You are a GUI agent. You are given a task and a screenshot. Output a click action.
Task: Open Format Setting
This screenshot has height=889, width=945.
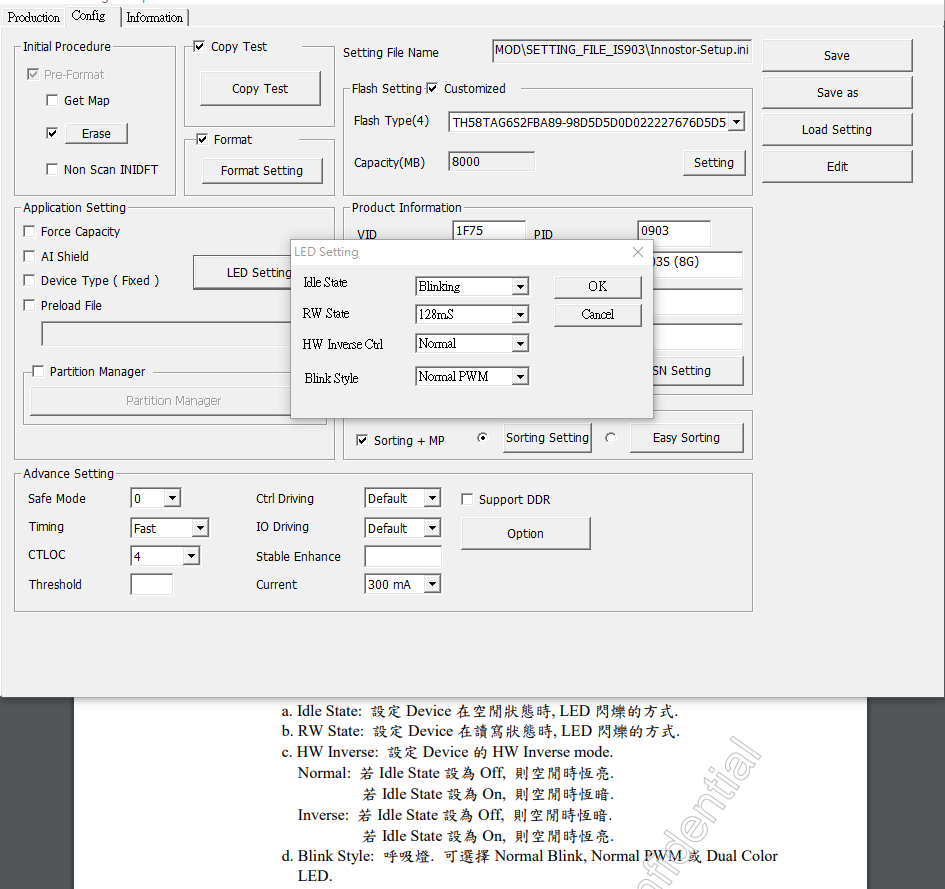tap(262, 171)
